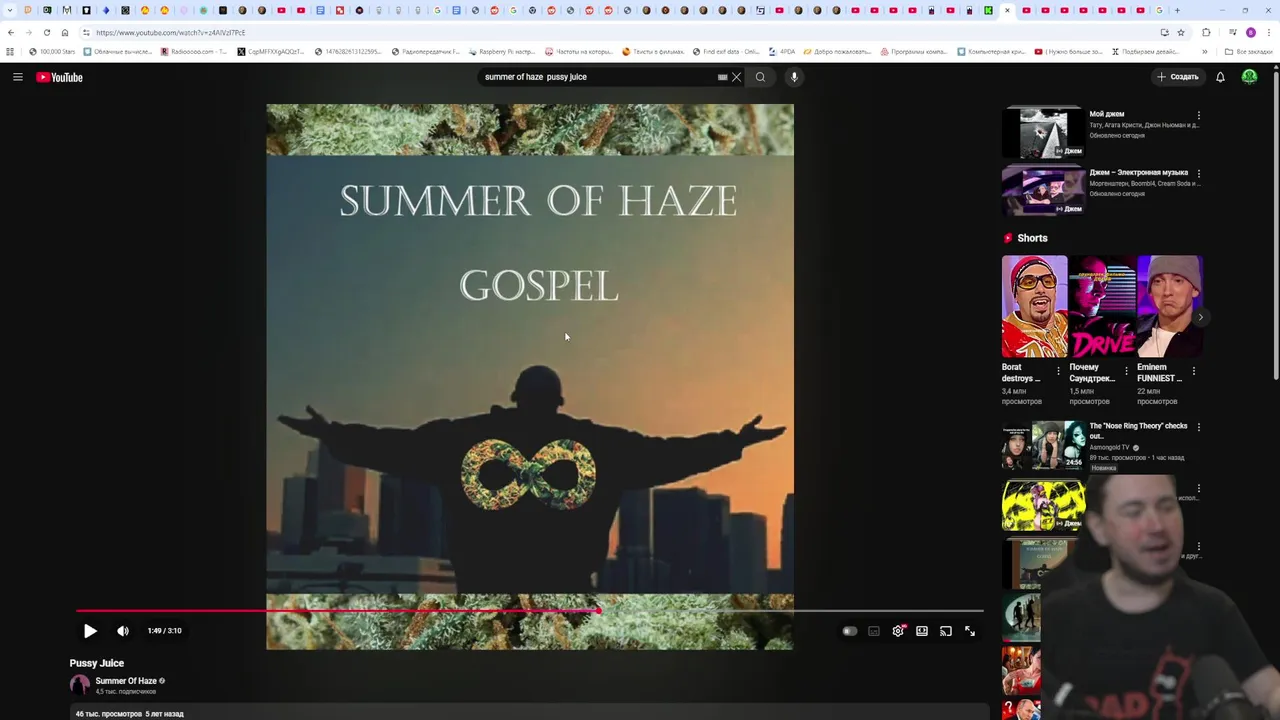1280x720 pixels.
Task: Open the browser three-dot menu
Action: click(x=1269, y=32)
